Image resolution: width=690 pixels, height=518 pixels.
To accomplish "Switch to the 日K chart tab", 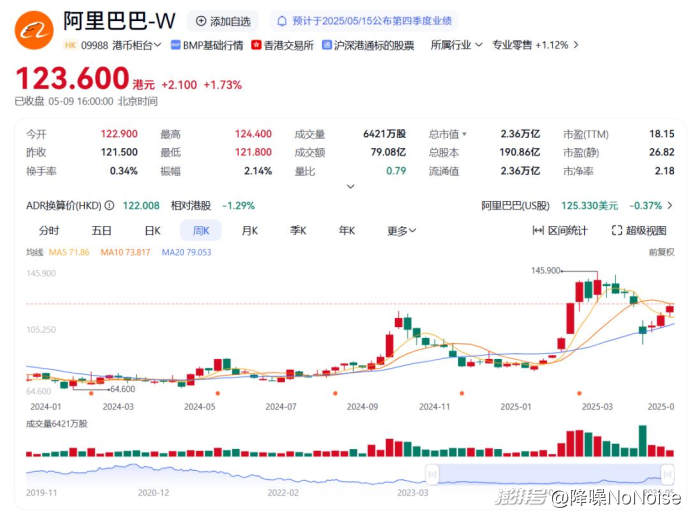I will point(153,231).
